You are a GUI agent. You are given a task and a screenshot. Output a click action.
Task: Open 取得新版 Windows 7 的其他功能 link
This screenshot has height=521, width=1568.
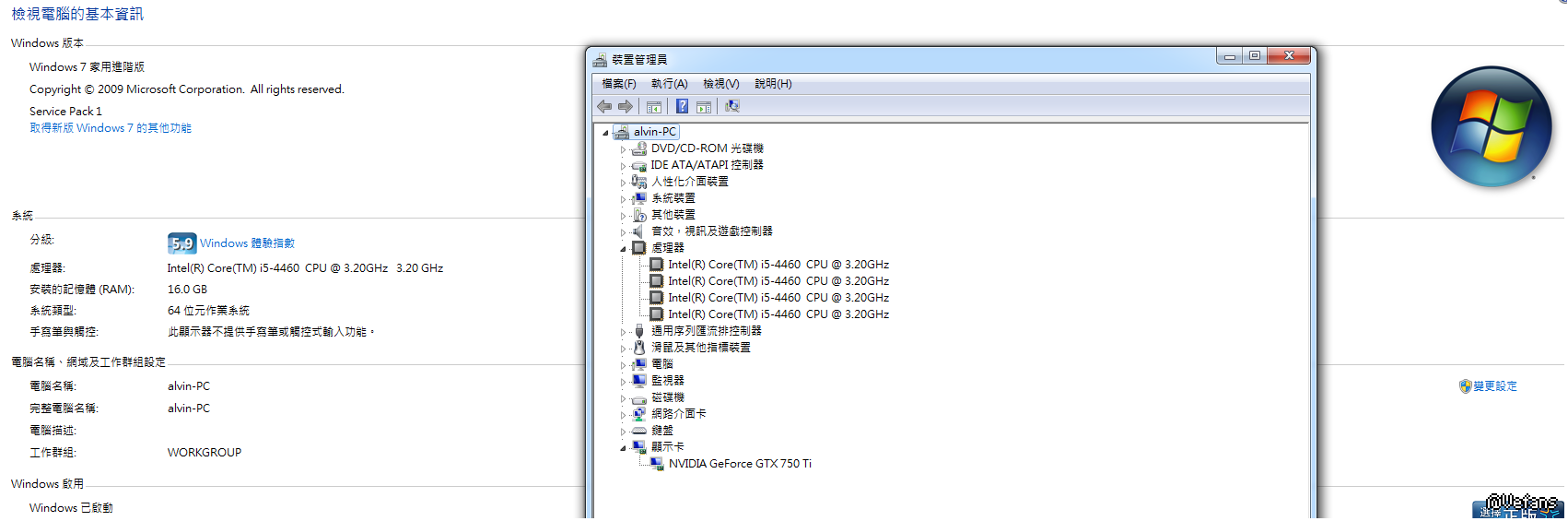[111, 128]
